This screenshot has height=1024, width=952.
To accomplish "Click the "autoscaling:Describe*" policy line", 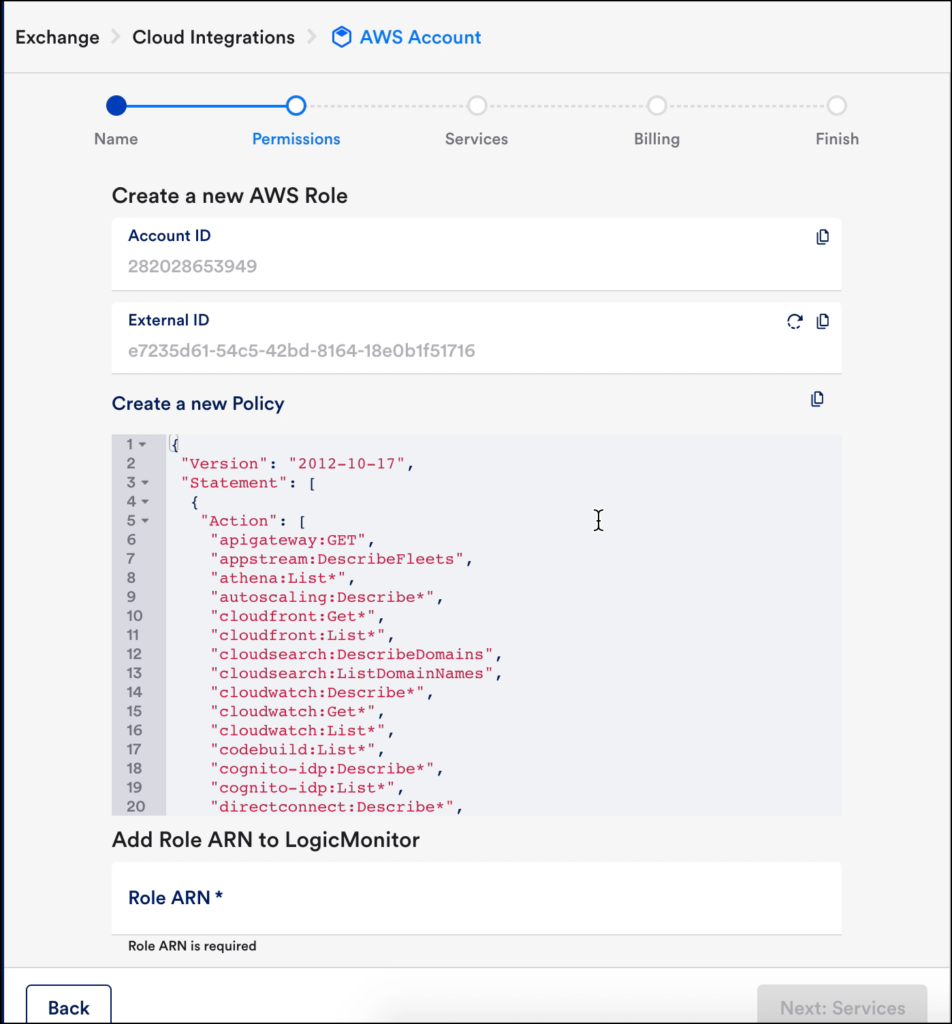I will coord(326,597).
